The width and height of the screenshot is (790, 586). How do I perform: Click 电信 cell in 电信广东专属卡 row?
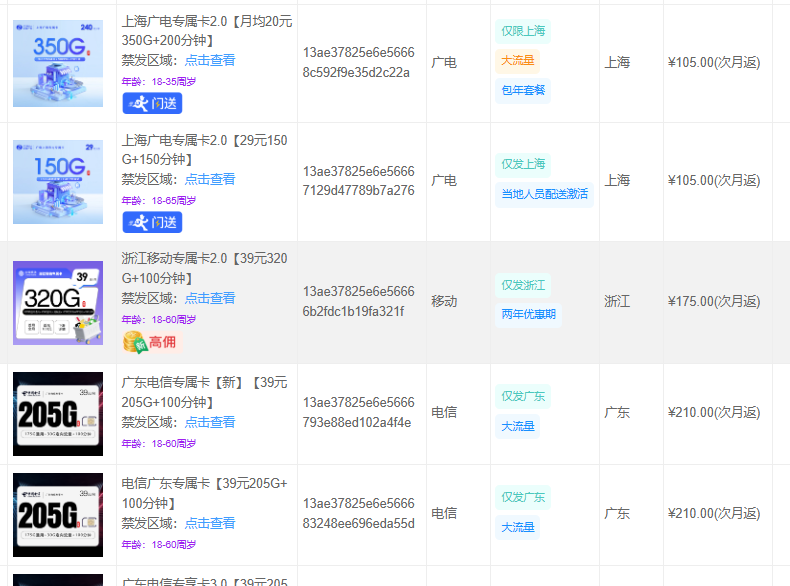tap(444, 513)
